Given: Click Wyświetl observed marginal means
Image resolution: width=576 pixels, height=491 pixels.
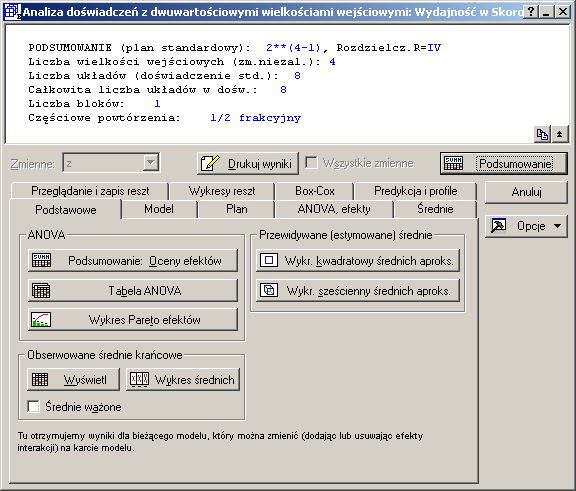Looking at the screenshot, I should (73, 380).
